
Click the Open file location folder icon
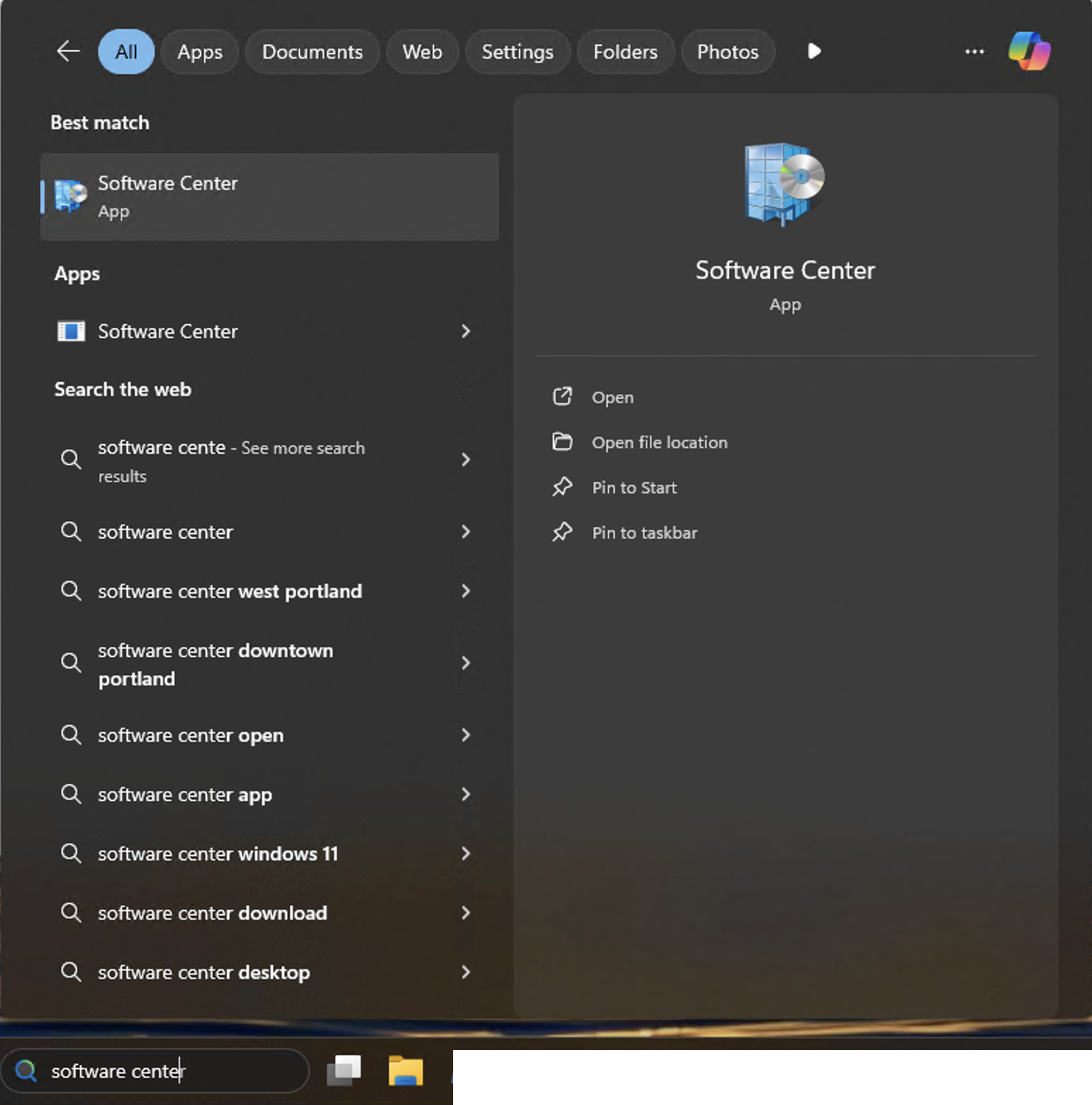[x=562, y=442]
